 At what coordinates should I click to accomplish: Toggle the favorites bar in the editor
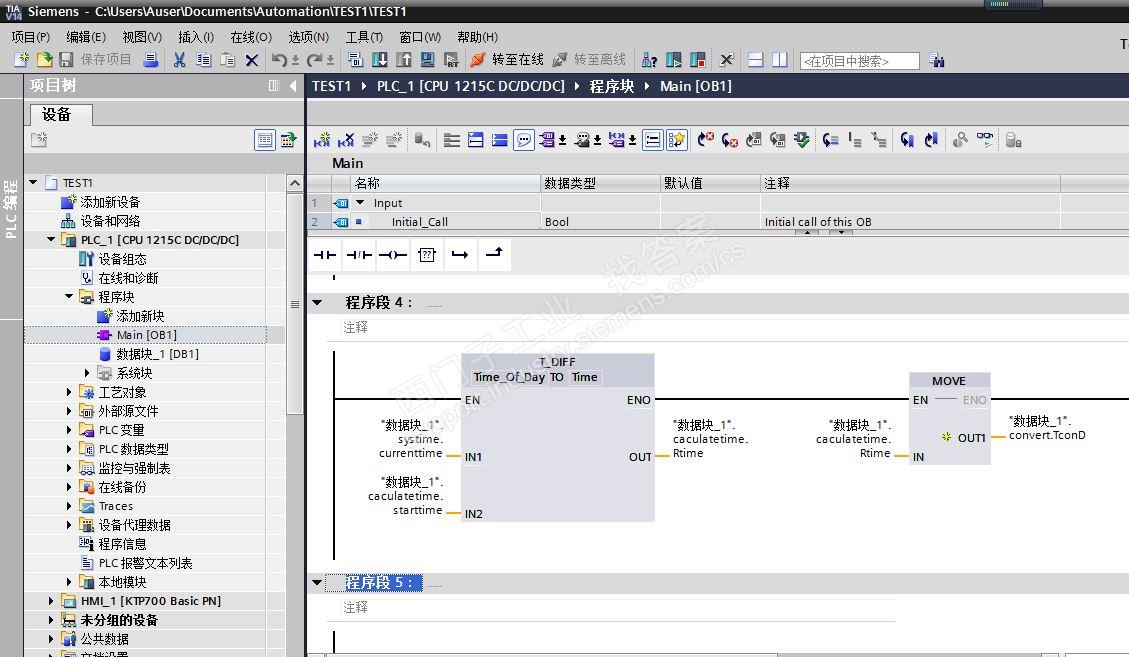pyautogui.click(x=676, y=140)
